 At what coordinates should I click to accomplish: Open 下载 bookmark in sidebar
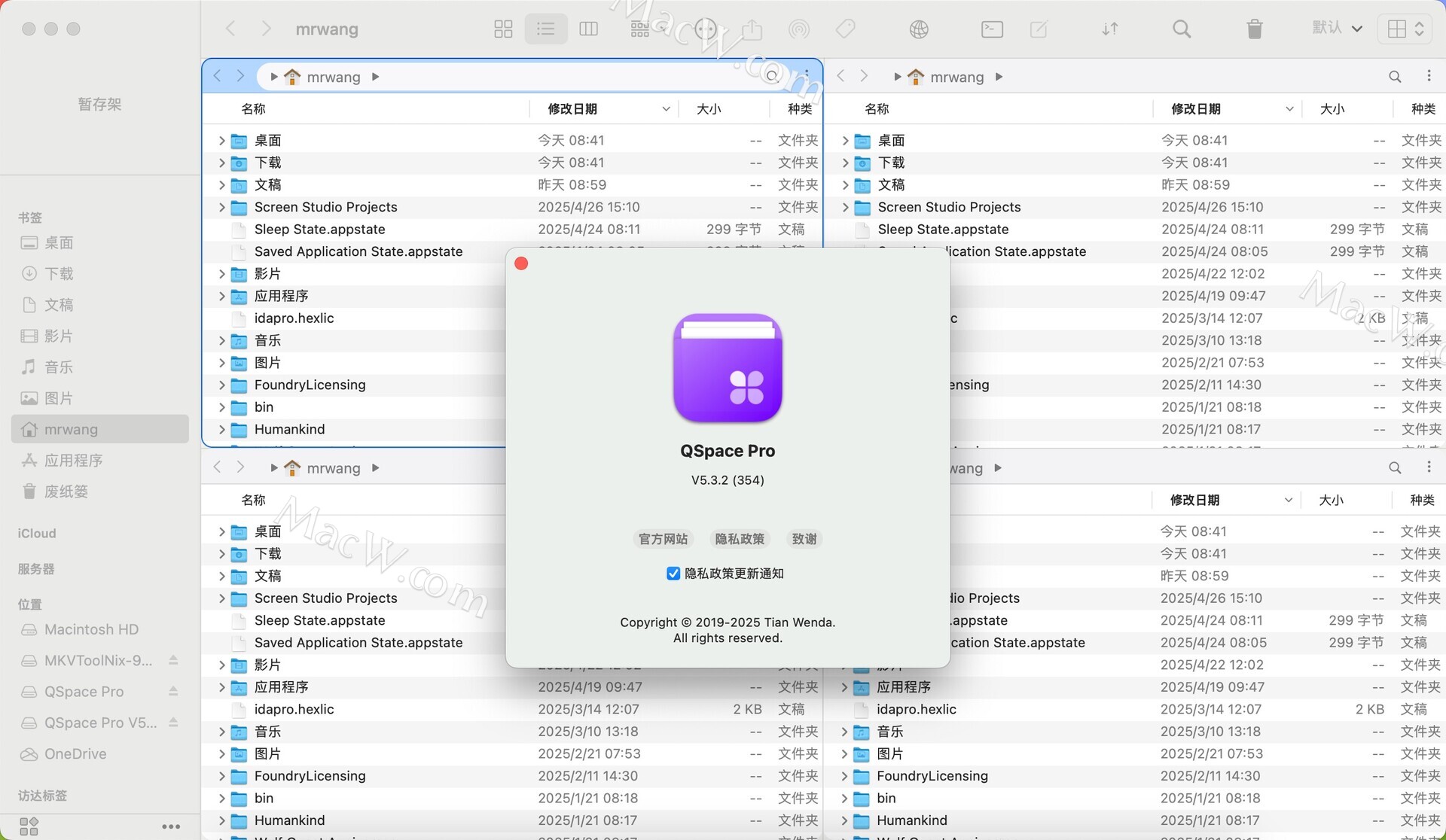point(99,273)
